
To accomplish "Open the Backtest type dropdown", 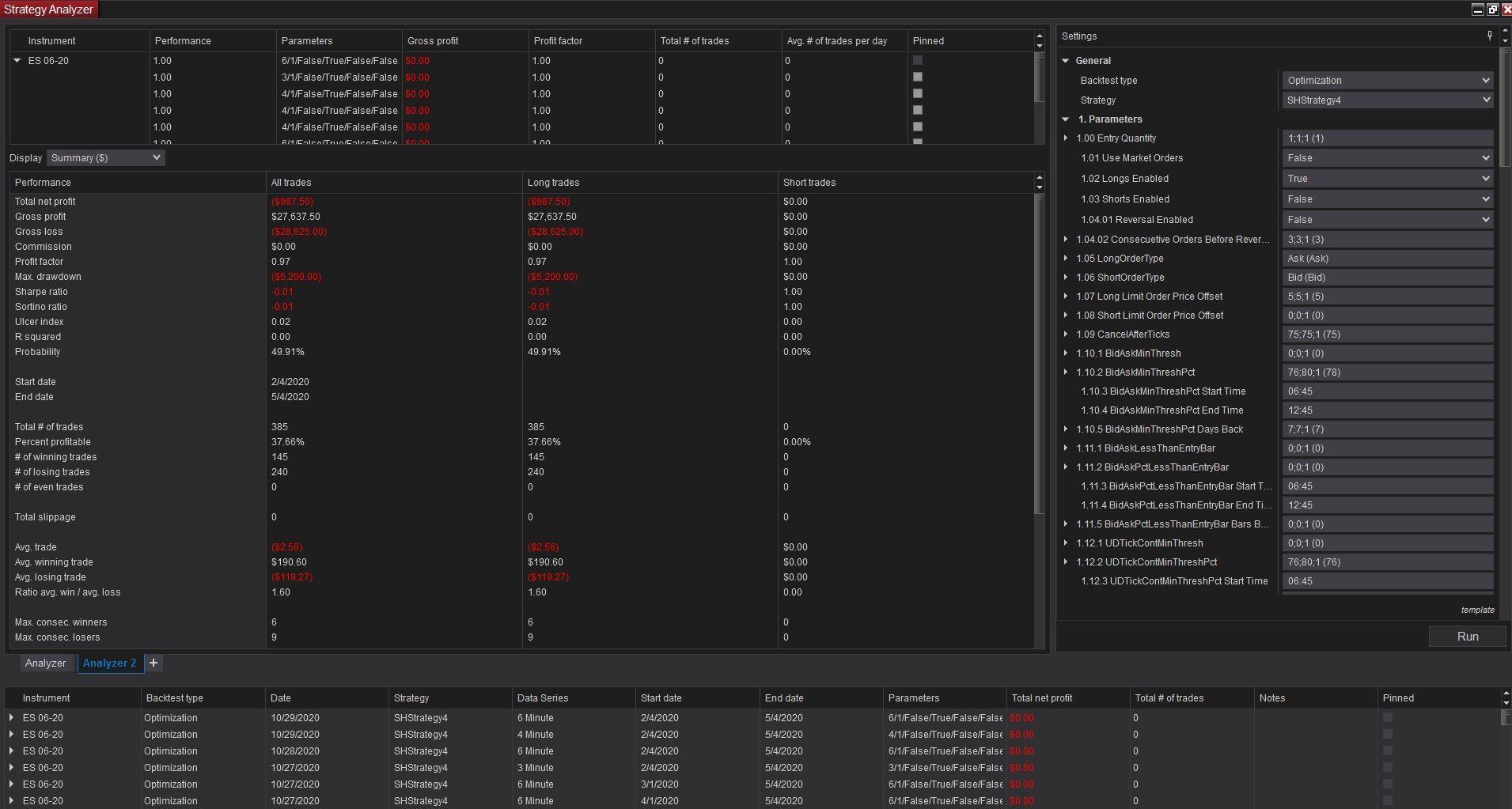I will 1387,81.
